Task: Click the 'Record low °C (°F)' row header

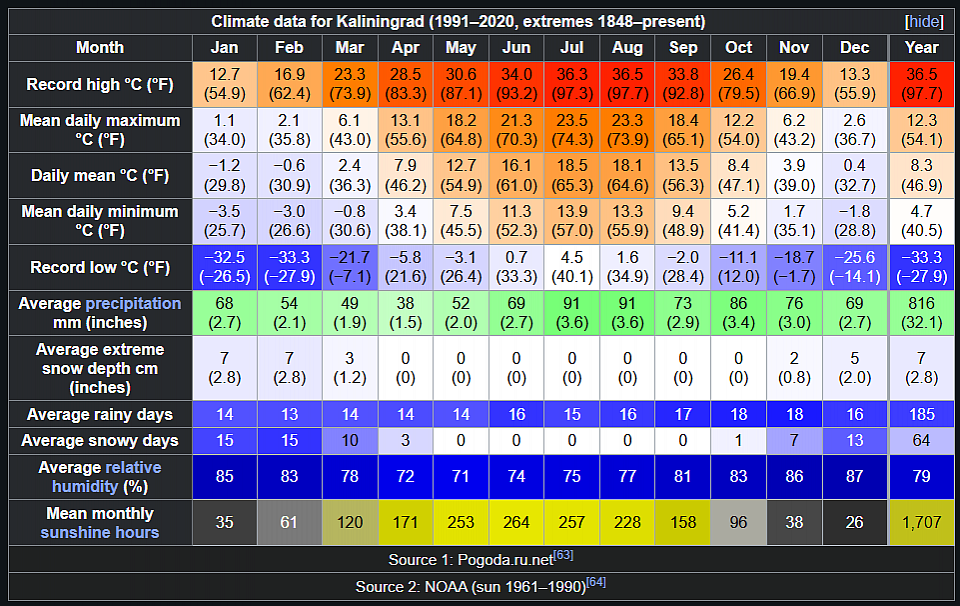Action: coord(100,267)
